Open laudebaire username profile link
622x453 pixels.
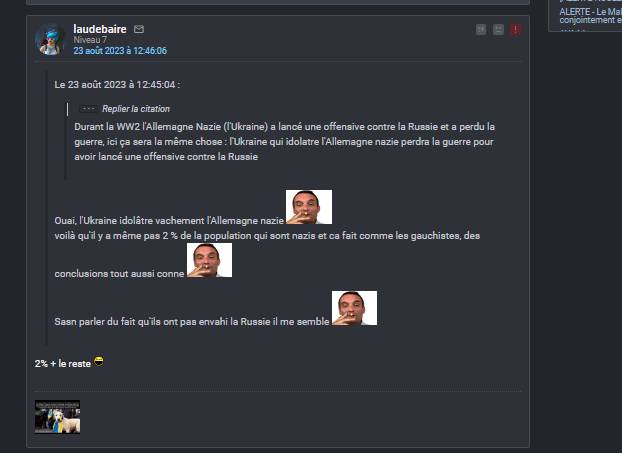pyautogui.click(x=100, y=29)
